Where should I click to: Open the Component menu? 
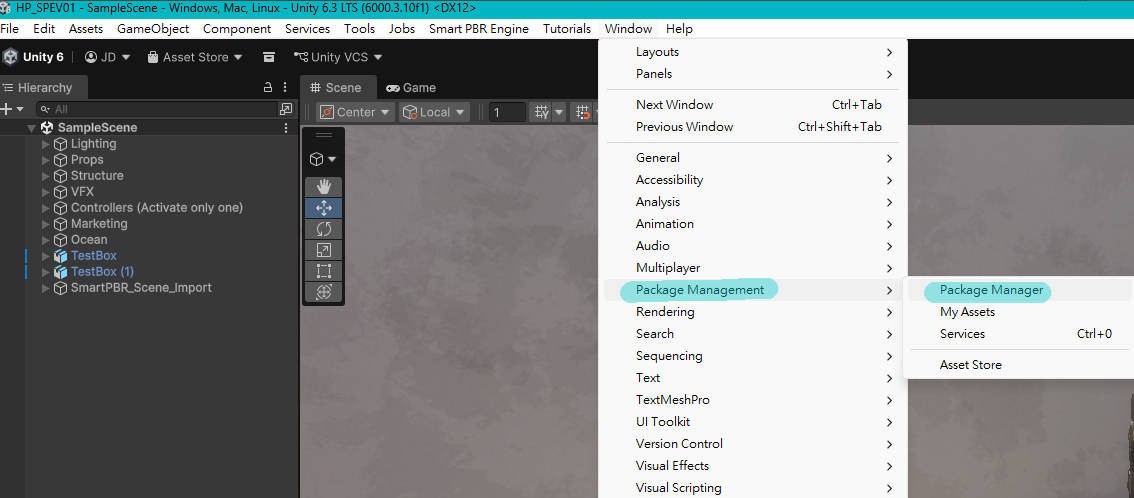pyautogui.click(x=237, y=29)
